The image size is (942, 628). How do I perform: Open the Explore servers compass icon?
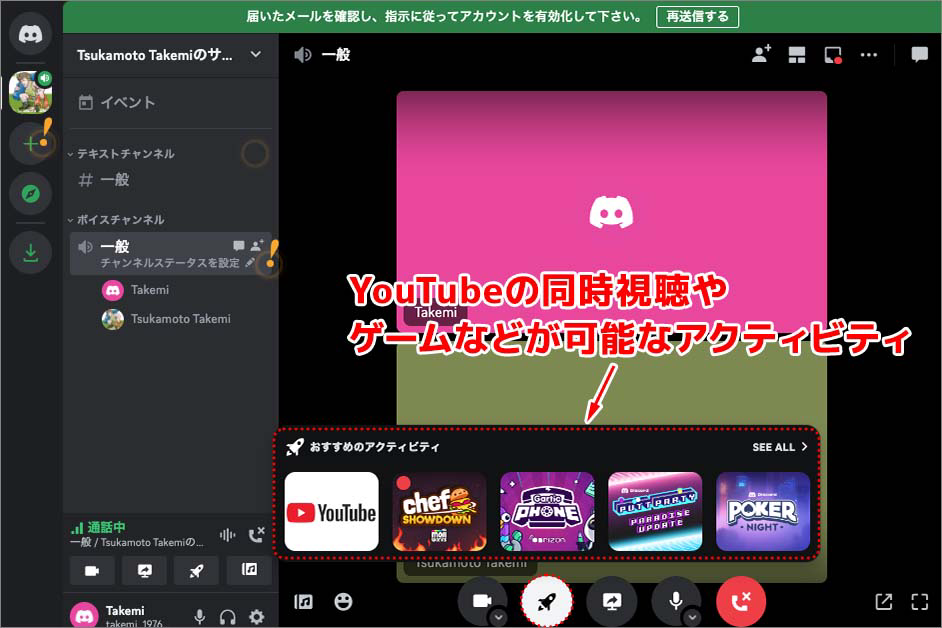30,194
